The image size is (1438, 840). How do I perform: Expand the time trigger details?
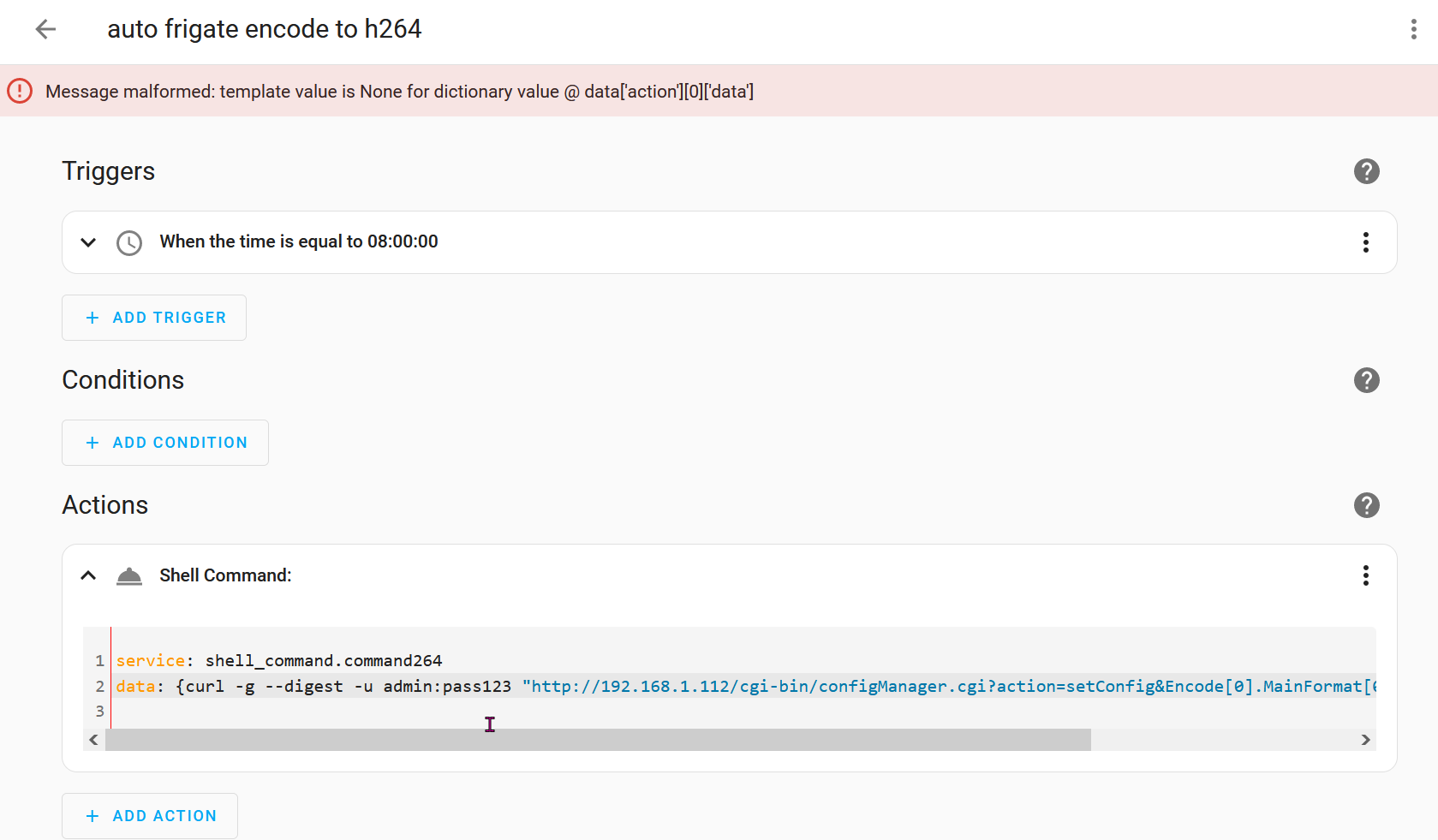click(87, 242)
